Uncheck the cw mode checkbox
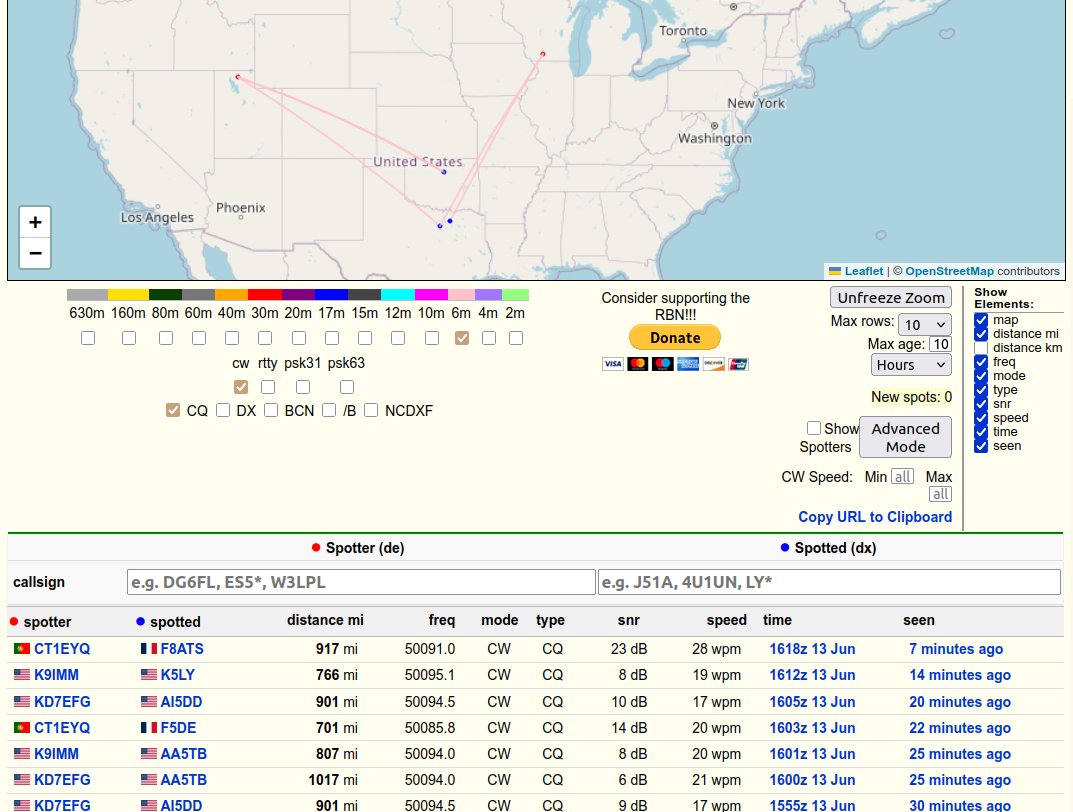The height and width of the screenshot is (812, 1073). pyautogui.click(x=241, y=387)
